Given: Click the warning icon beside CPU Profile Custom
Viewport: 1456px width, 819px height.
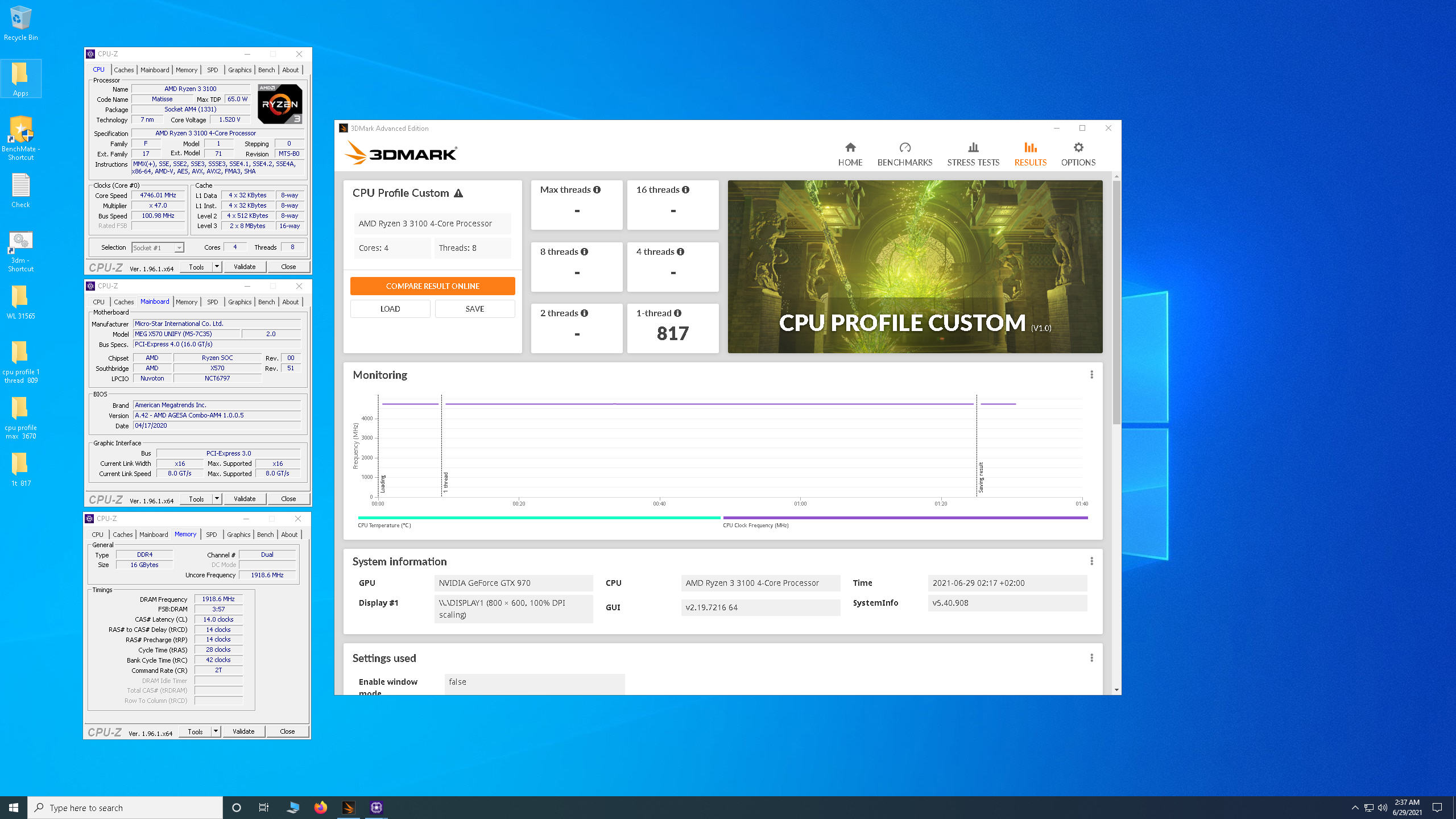Looking at the screenshot, I should click(458, 193).
